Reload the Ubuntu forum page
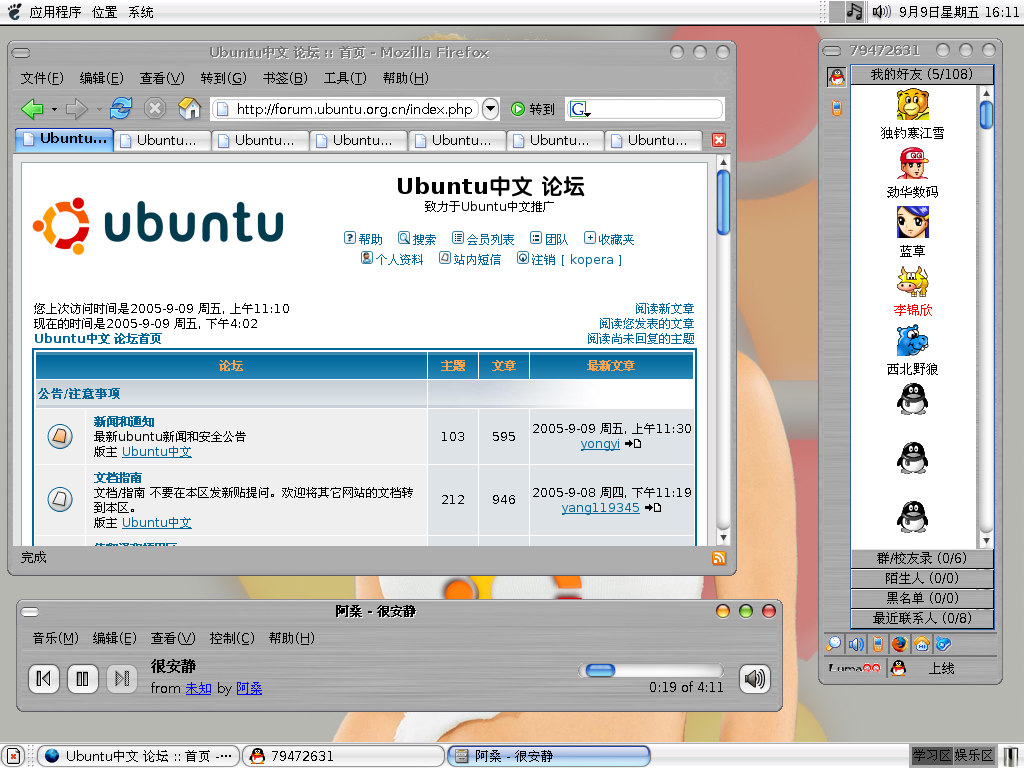This screenshot has height=768, width=1024. [x=121, y=108]
